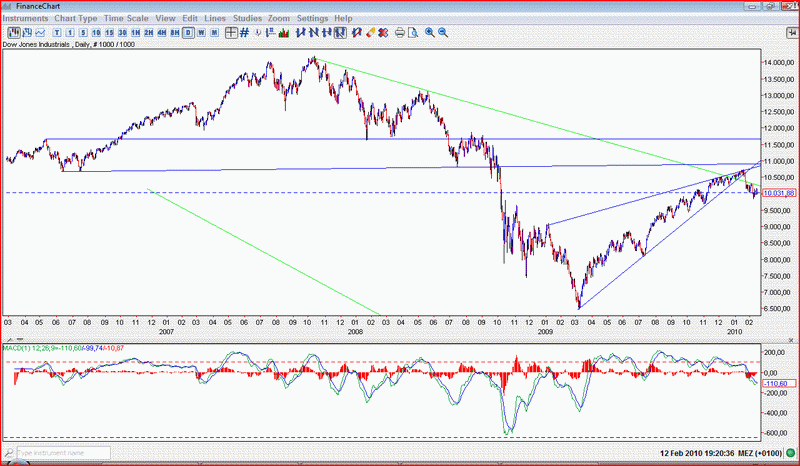
Task: Open the Instruments menu
Action: [26, 18]
